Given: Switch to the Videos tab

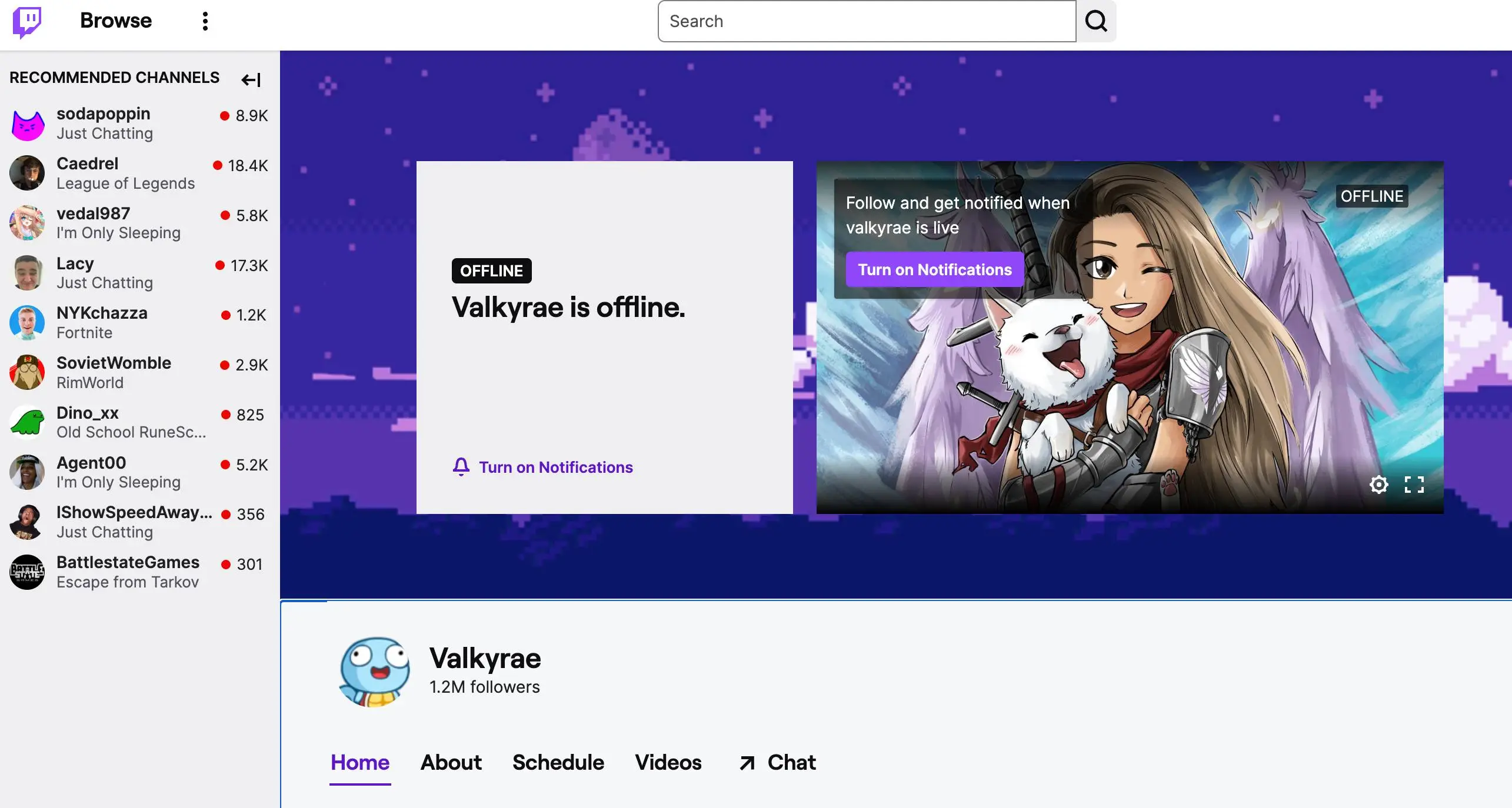Looking at the screenshot, I should tap(668, 763).
